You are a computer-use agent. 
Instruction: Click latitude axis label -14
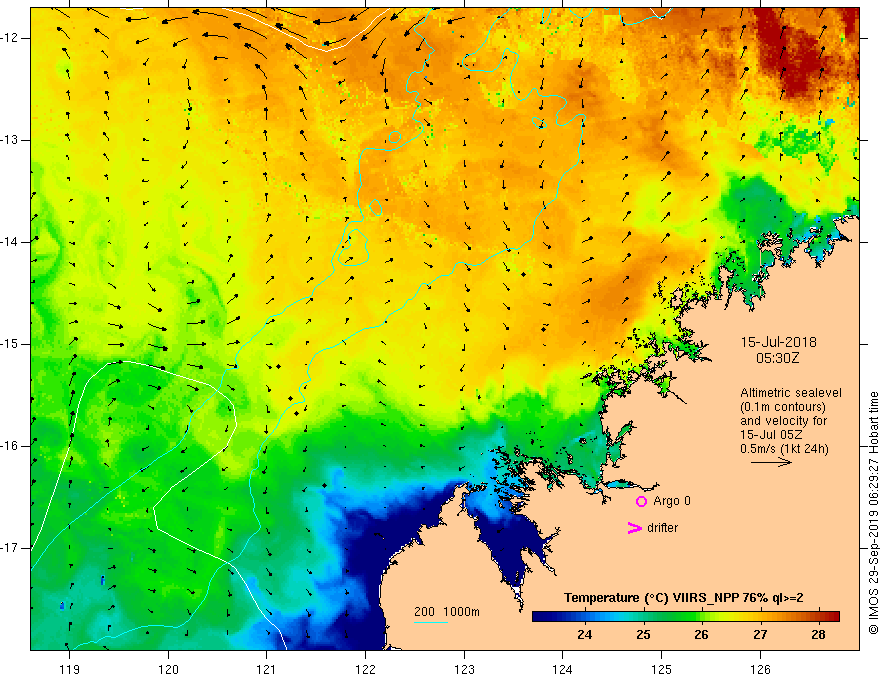click(10, 242)
